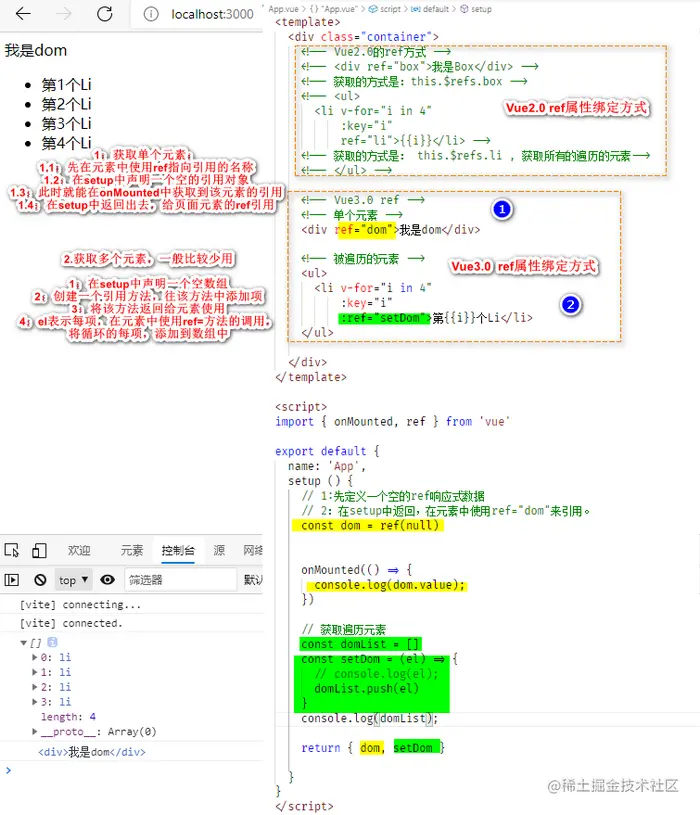Click the 第1个Li list item
700x815 pixels.
pos(67,85)
